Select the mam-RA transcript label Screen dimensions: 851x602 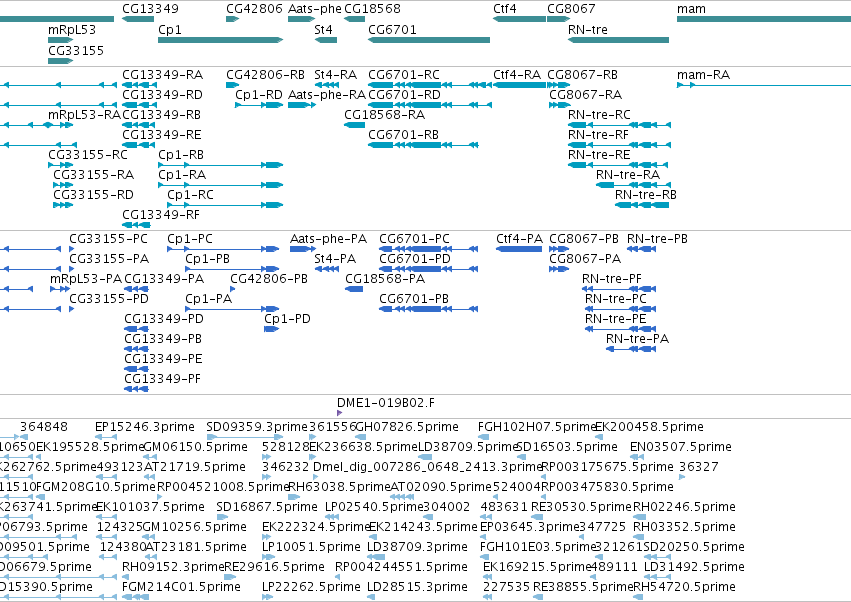tap(703, 74)
